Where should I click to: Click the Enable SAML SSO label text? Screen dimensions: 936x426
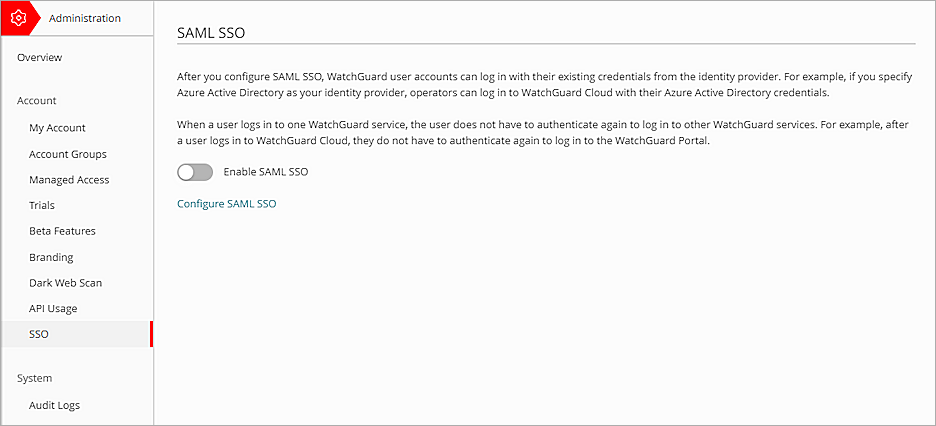[x=265, y=172]
